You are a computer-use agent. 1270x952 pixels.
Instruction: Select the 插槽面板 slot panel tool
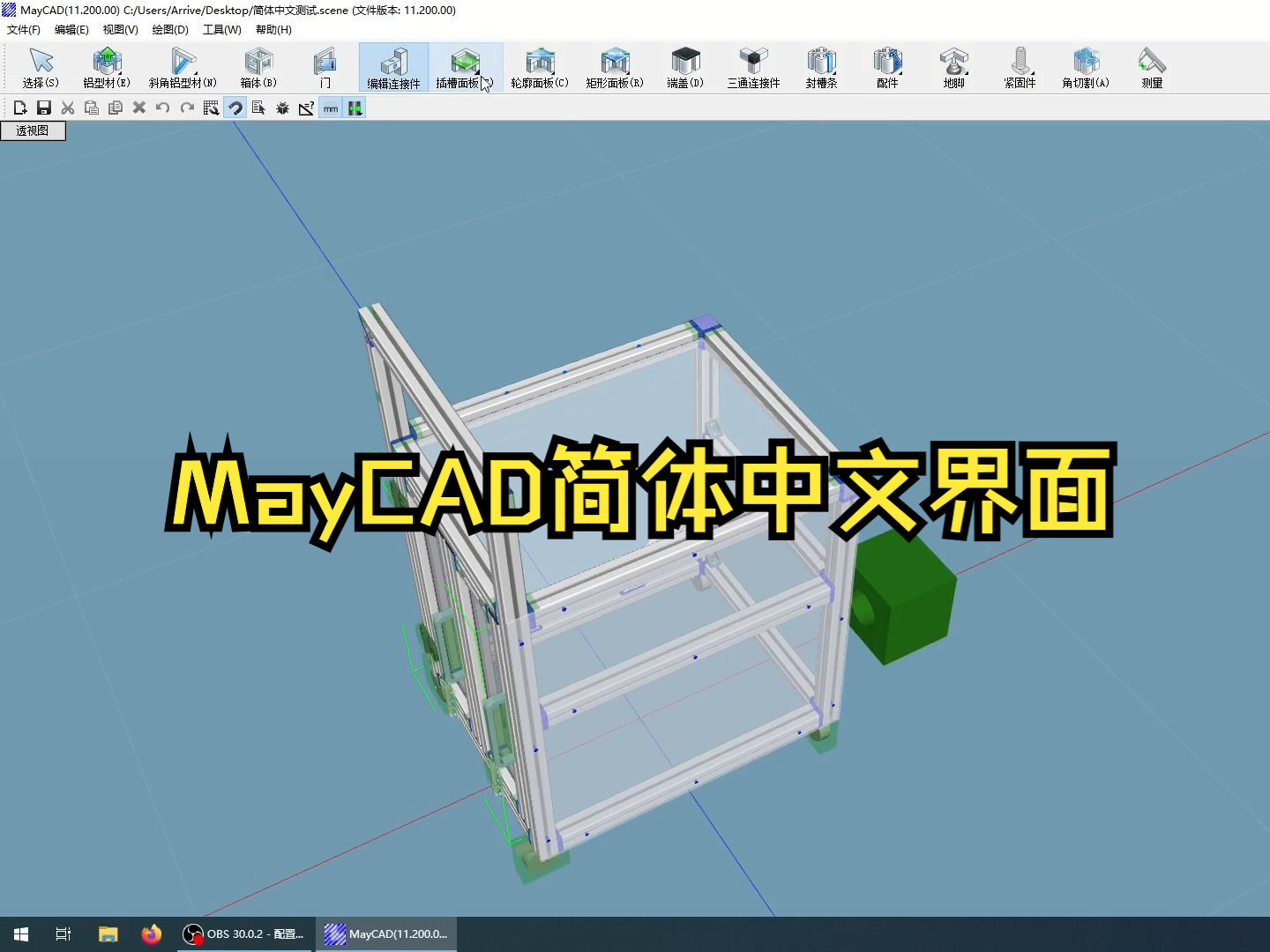pyautogui.click(x=465, y=68)
